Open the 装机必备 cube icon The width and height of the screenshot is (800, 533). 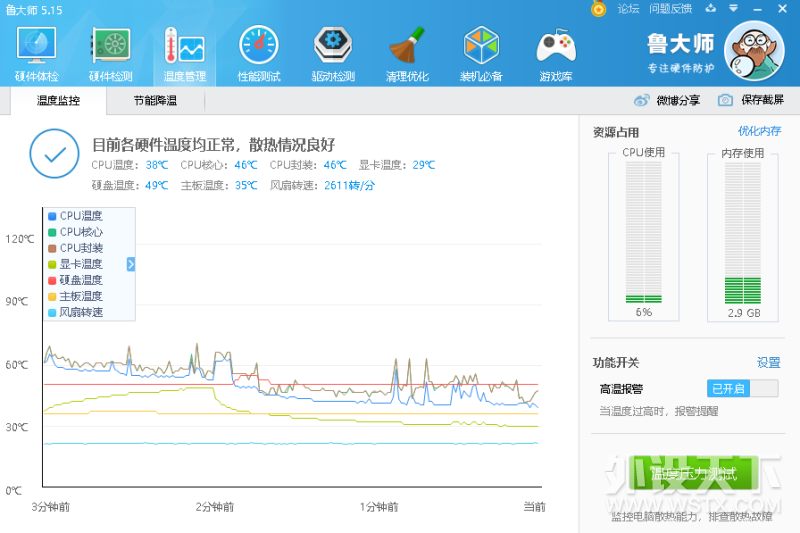pos(481,46)
